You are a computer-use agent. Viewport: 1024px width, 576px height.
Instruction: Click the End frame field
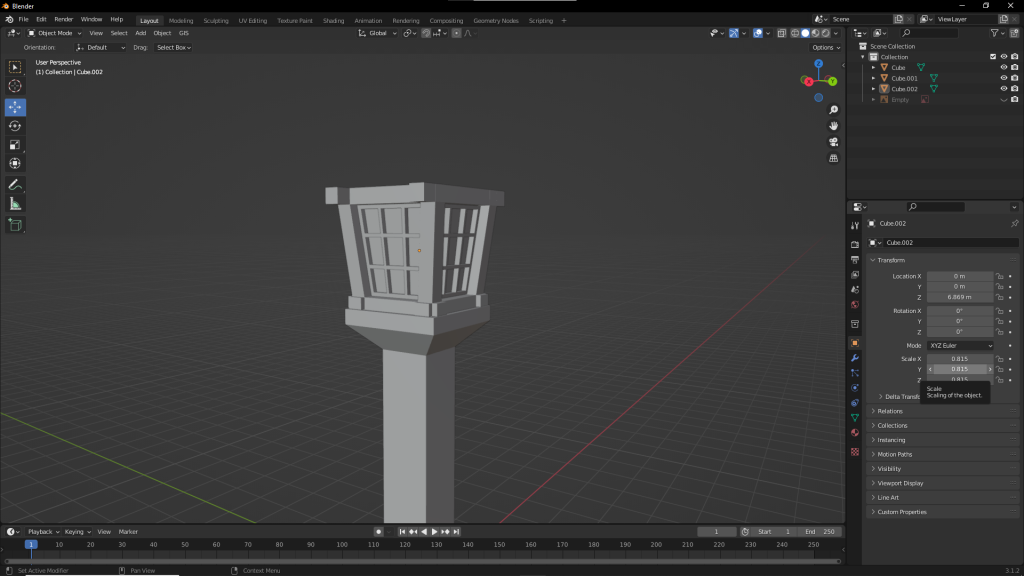(820, 531)
